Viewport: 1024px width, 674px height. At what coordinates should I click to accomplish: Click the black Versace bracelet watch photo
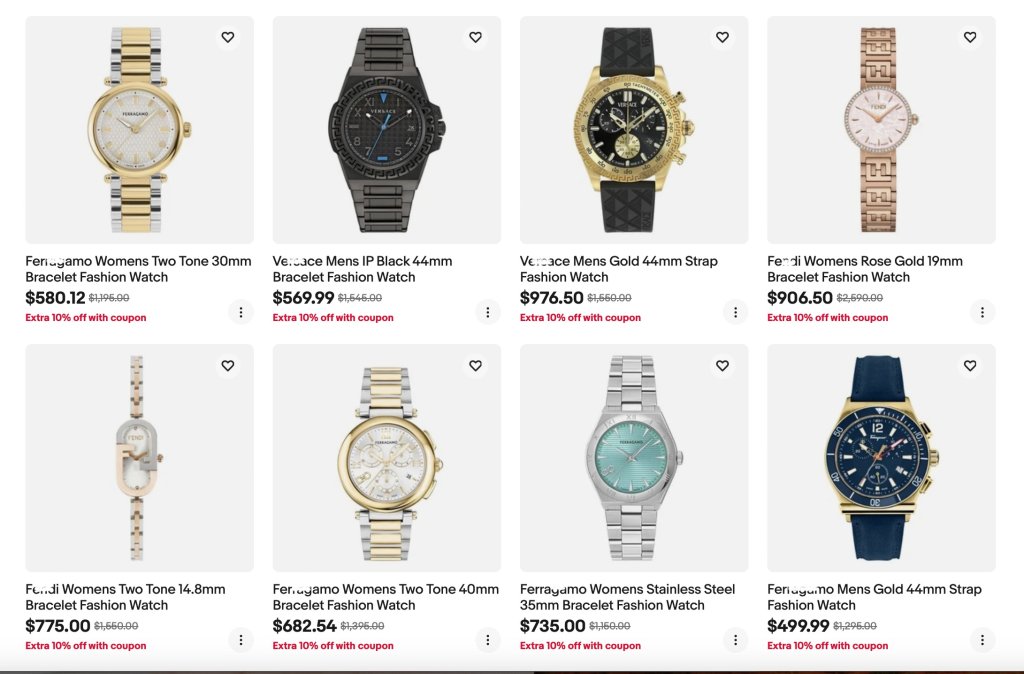pos(386,130)
